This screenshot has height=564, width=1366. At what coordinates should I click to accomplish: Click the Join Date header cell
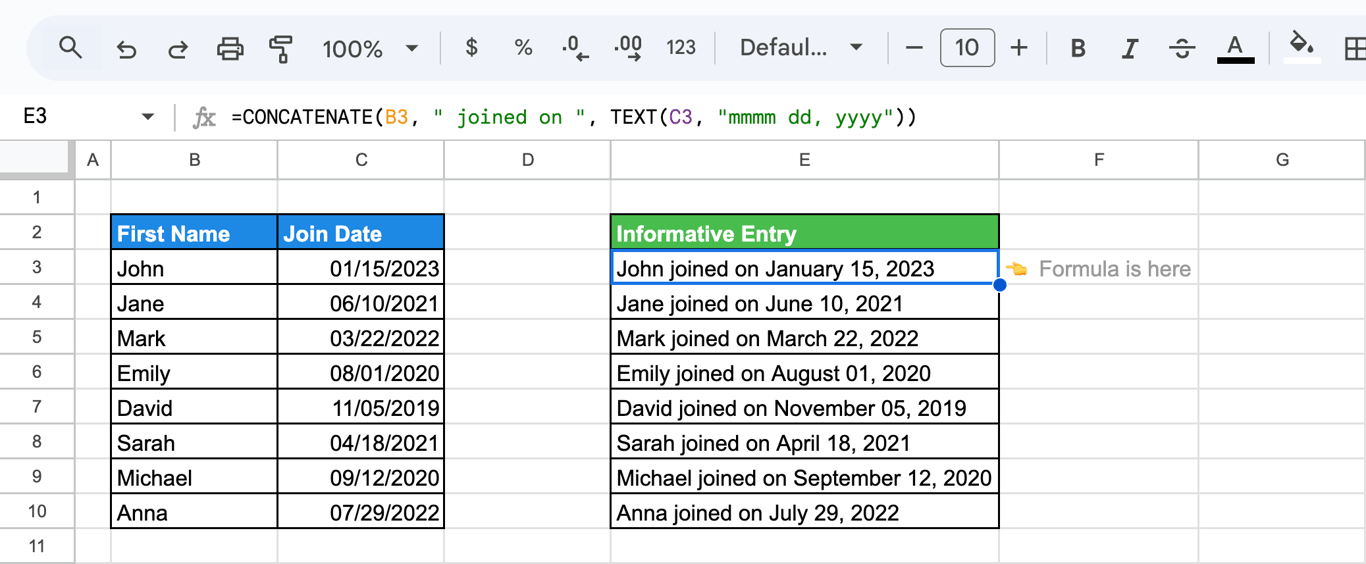click(361, 232)
